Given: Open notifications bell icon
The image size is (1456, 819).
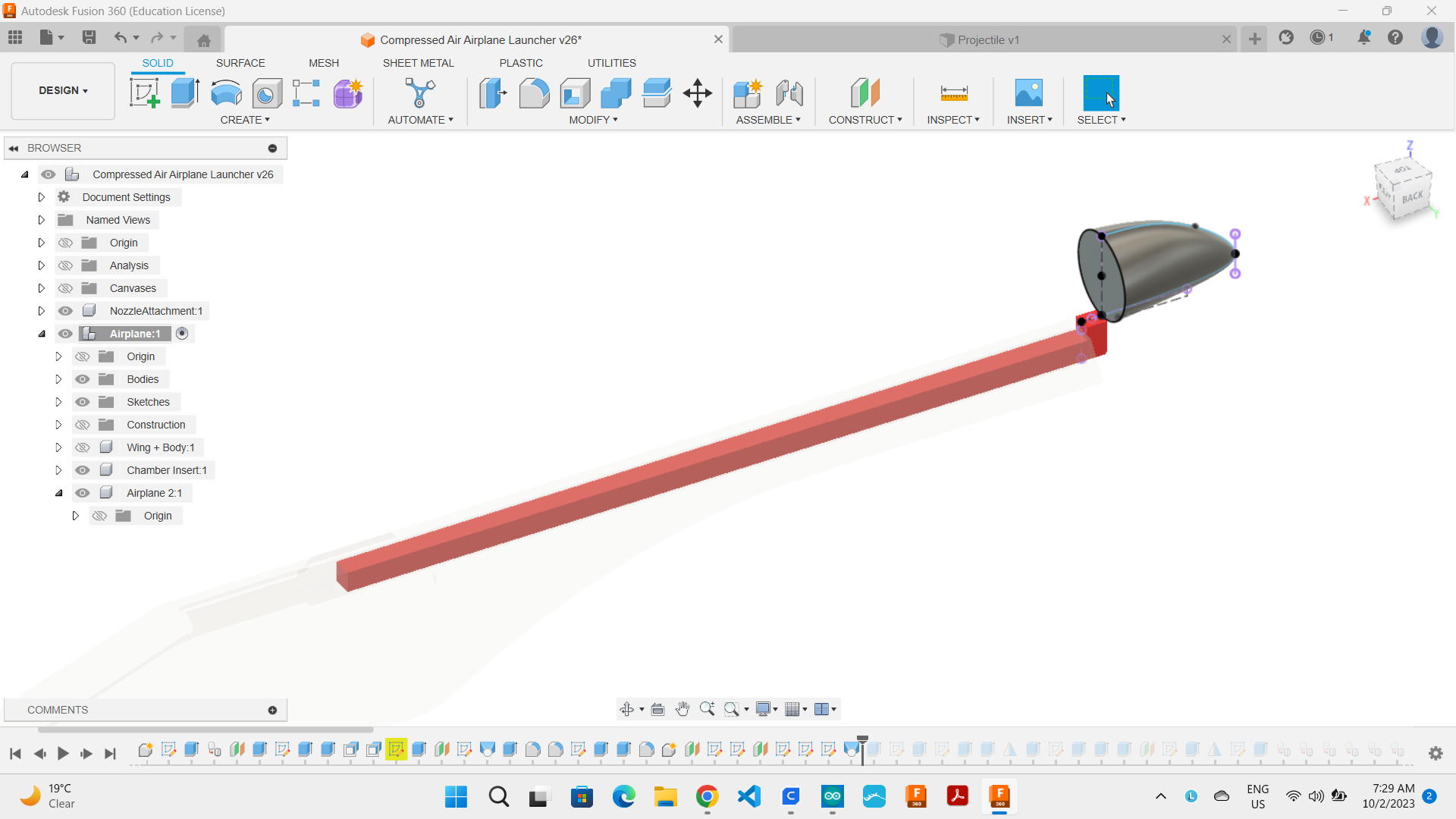Looking at the screenshot, I should [1363, 37].
